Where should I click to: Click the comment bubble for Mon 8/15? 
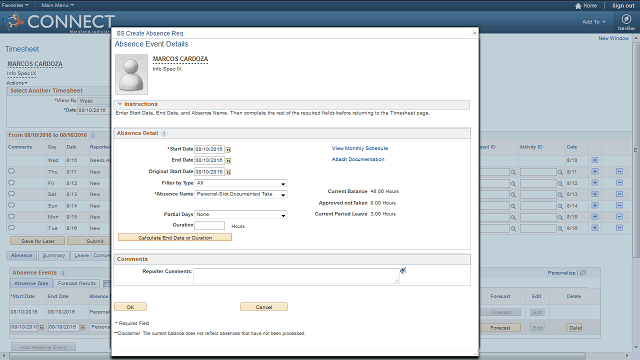[x=11, y=217]
